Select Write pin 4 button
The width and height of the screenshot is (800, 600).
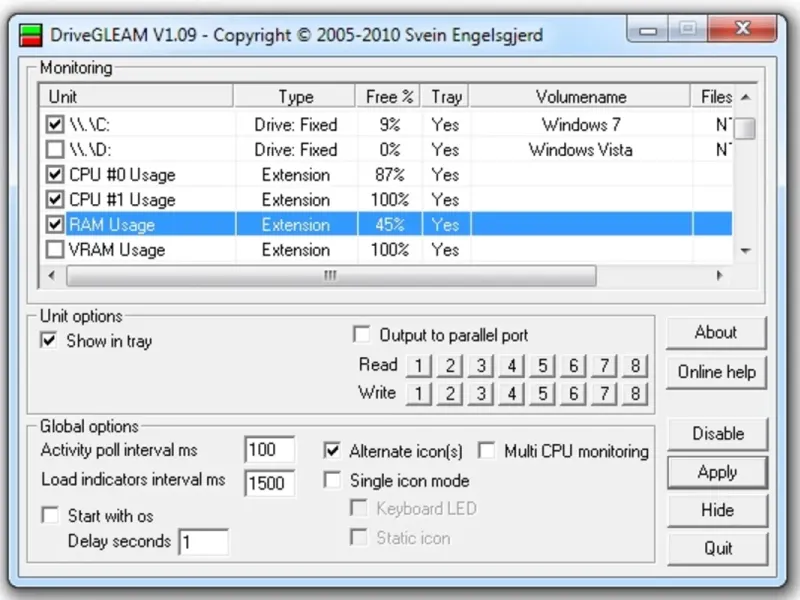pyautogui.click(x=511, y=393)
